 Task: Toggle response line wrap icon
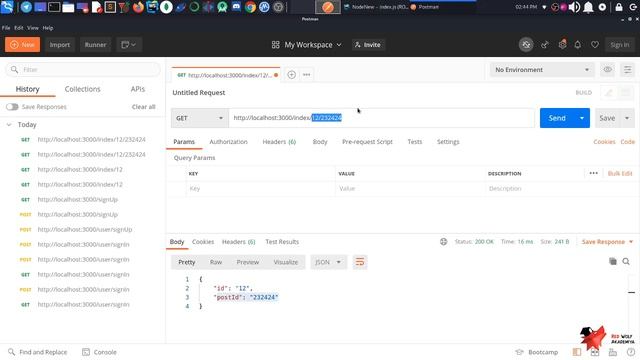[x=360, y=262]
